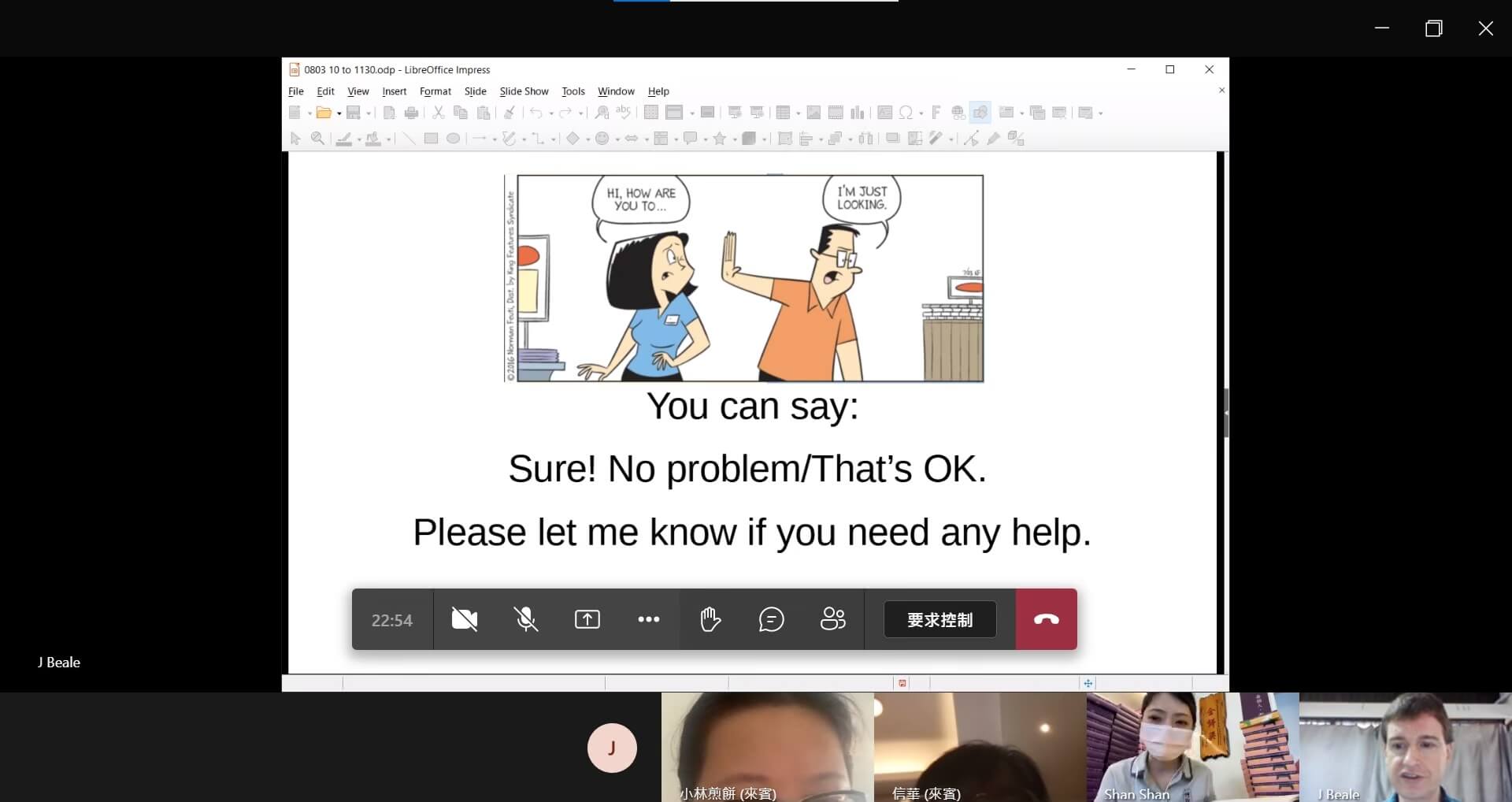The image size is (1512, 802).
Task: Select the Ellipse shape tool
Action: (x=453, y=139)
